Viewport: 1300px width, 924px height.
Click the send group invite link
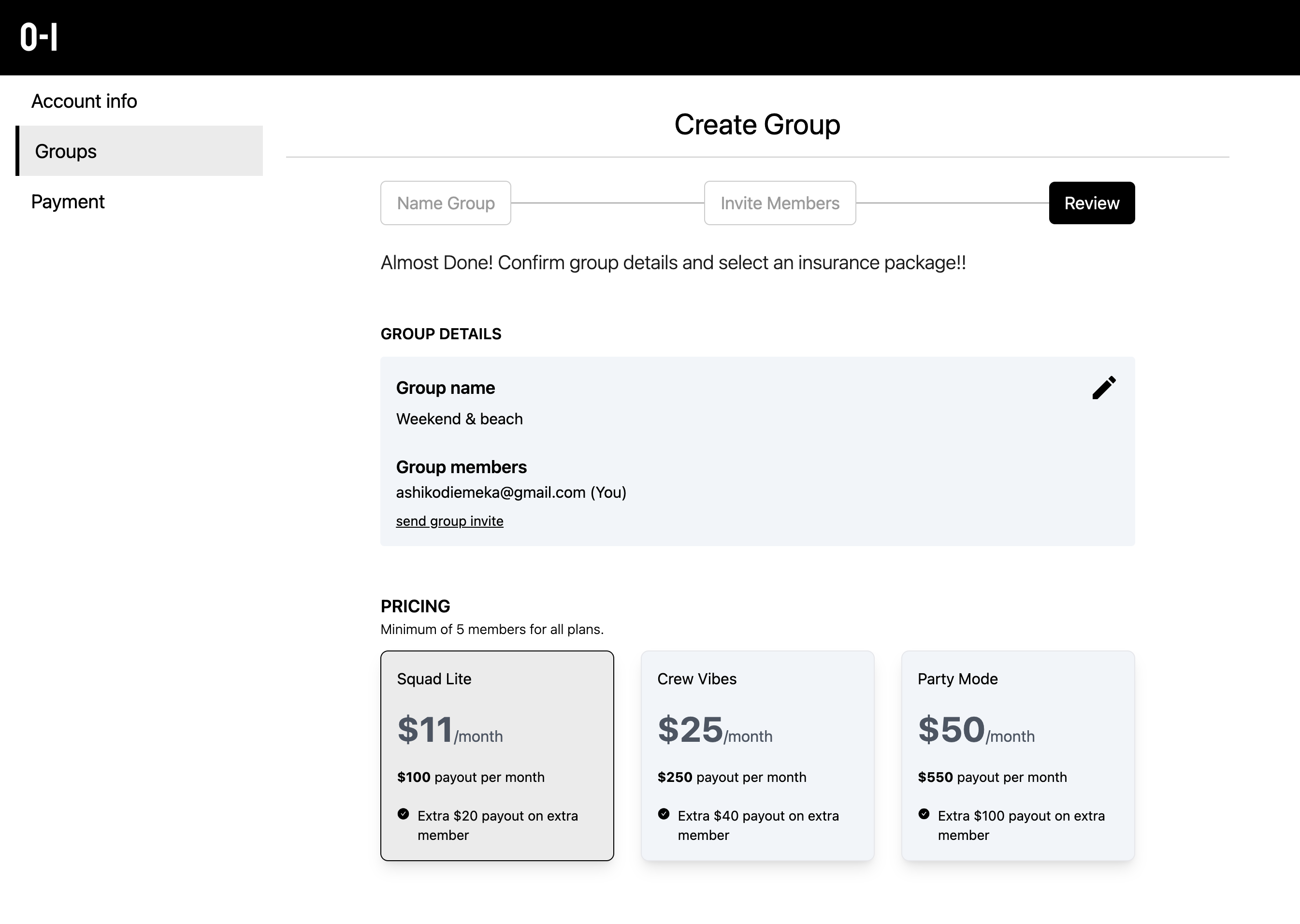click(449, 521)
